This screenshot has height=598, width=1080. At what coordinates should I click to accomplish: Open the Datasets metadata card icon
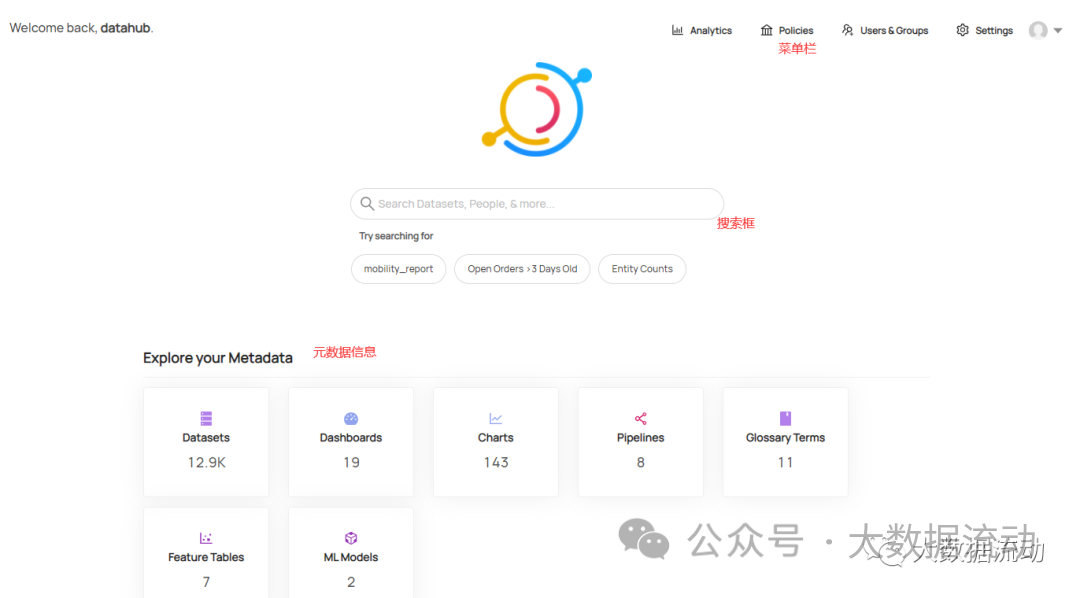205,417
